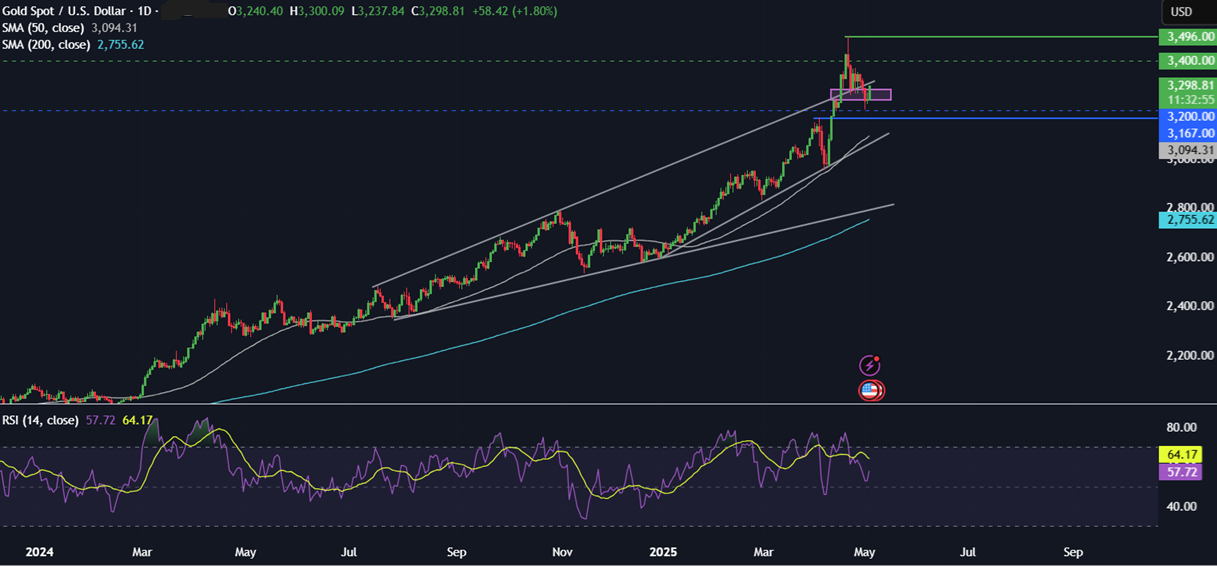Image resolution: width=1217 pixels, height=566 pixels.
Task: Click the current price 3,298.81 label
Action: tap(1185, 86)
